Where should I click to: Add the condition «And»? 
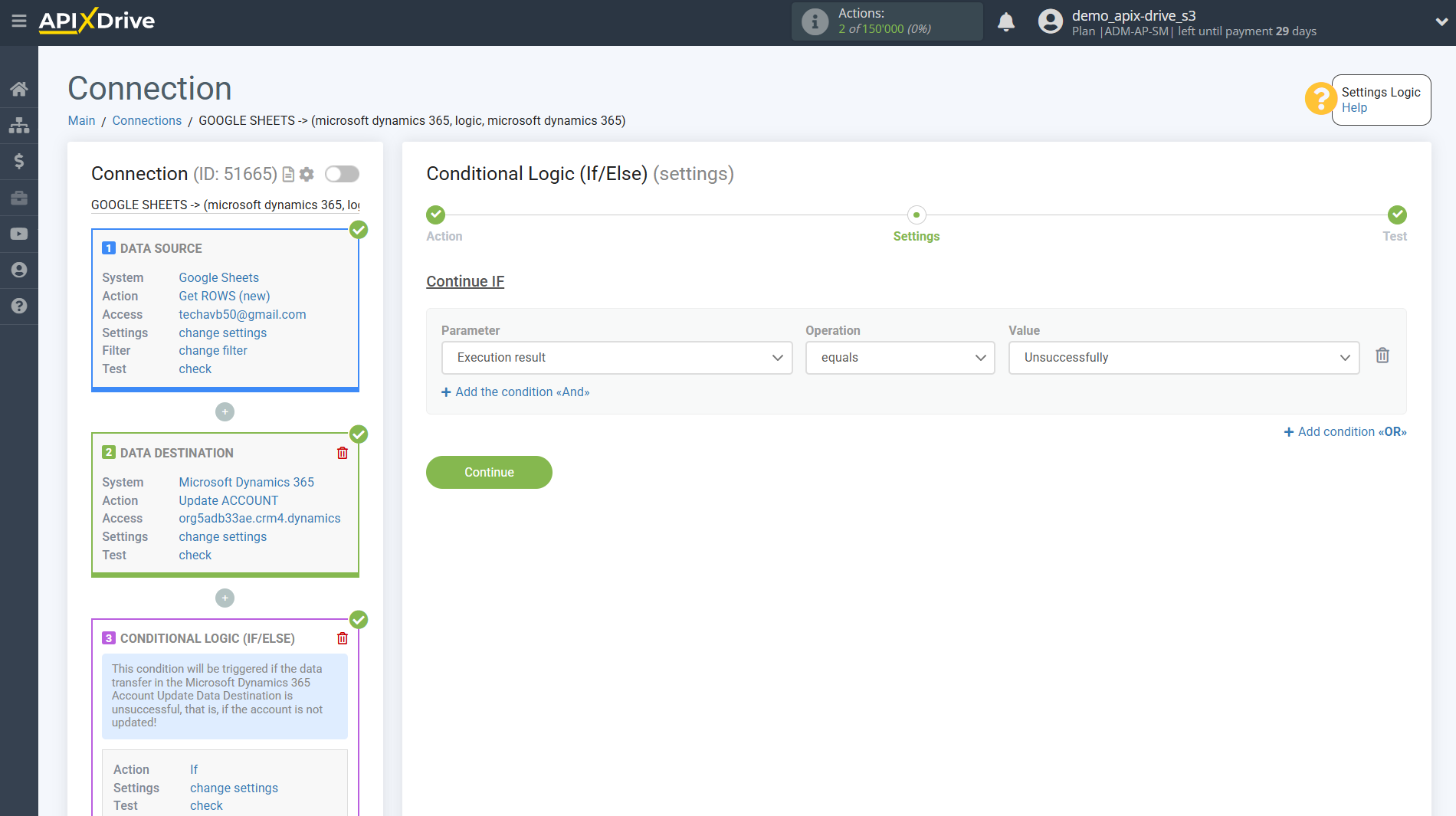coord(516,392)
